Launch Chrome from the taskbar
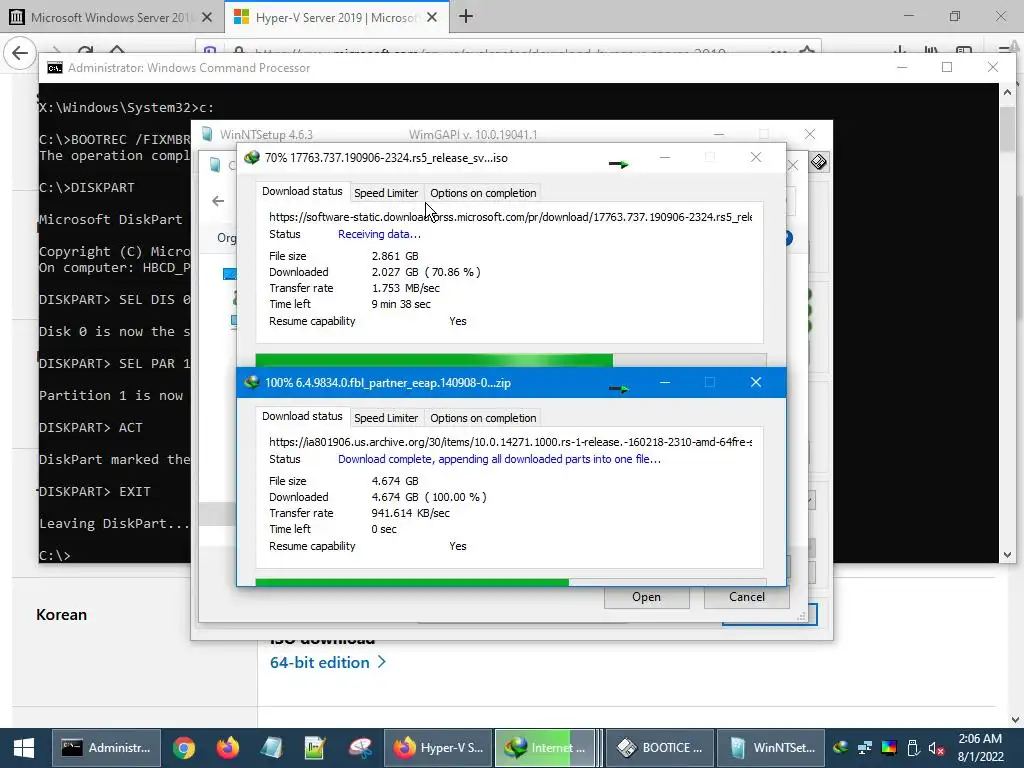The width and height of the screenshot is (1024, 768). (x=184, y=748)
